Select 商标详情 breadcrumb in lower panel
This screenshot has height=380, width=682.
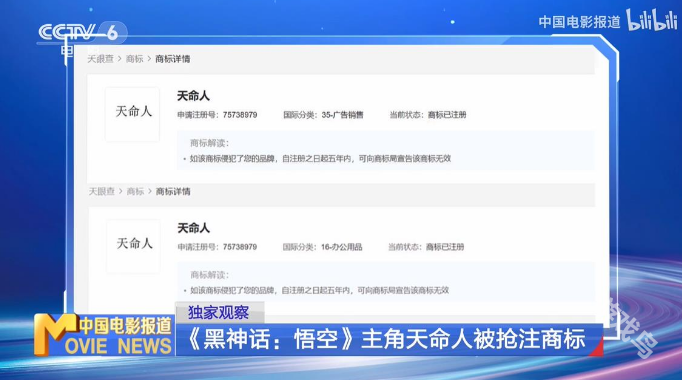click(173, 191)
